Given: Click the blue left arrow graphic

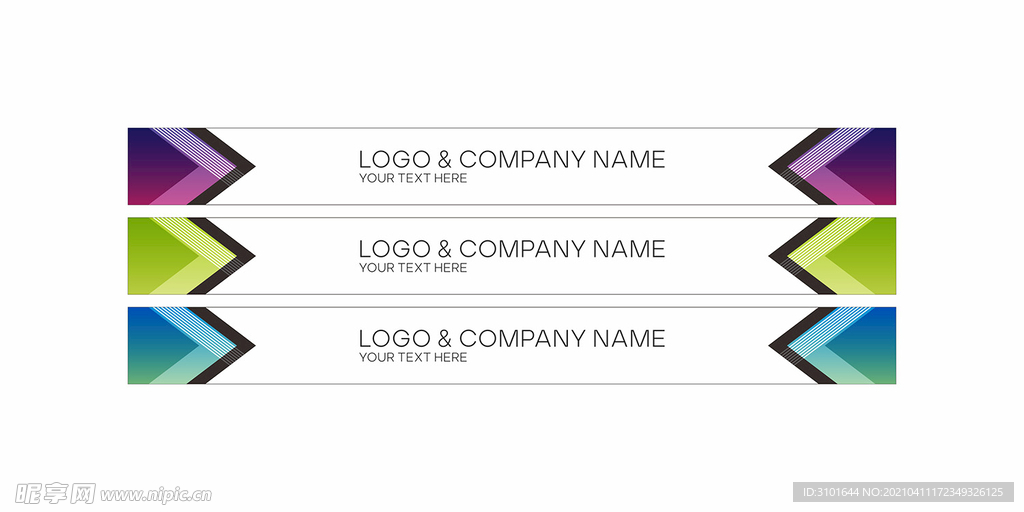Looking at the screenshot, I should [x=191, y=345].
